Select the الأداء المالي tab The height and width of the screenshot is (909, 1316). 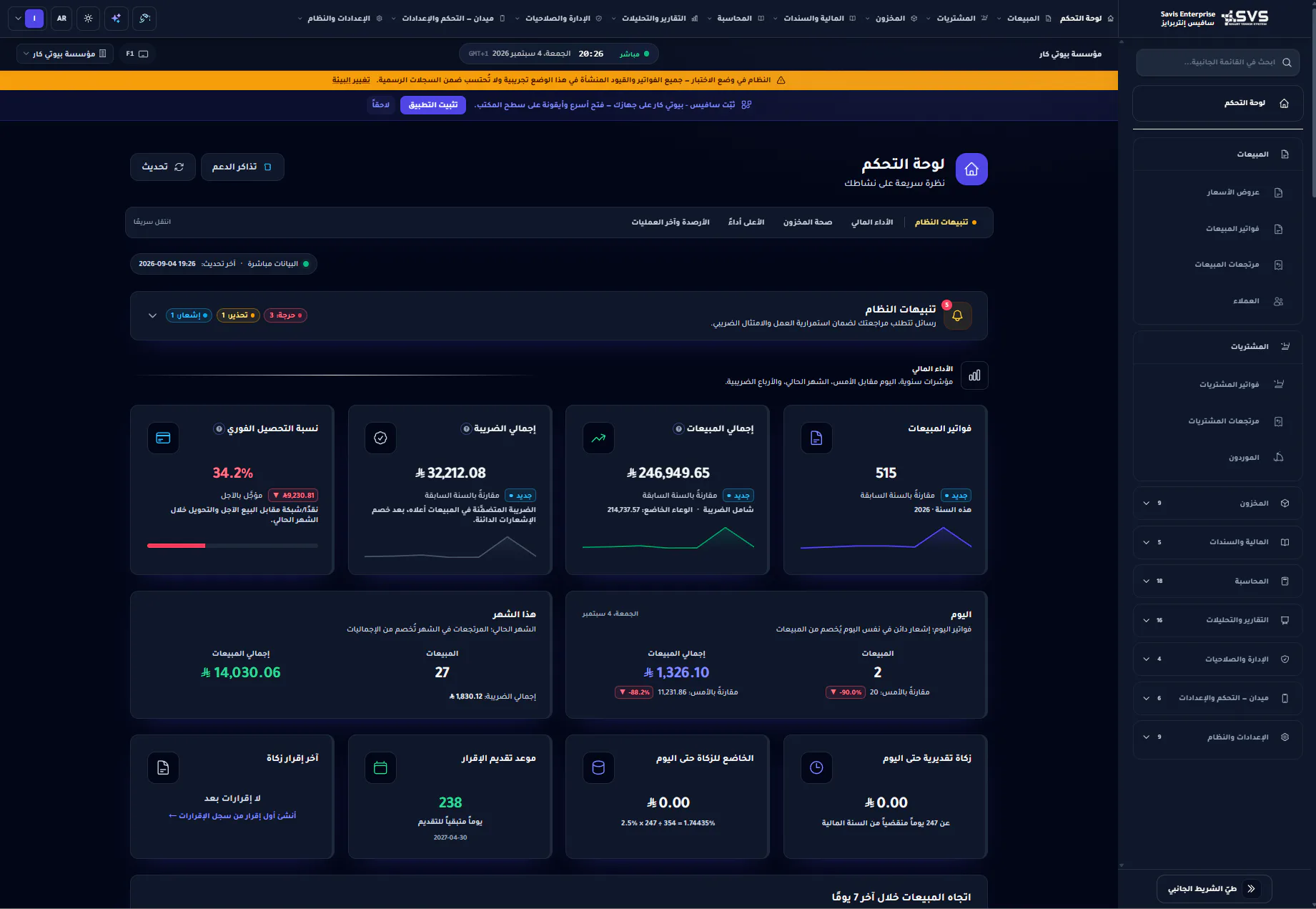tap(872, 222)
